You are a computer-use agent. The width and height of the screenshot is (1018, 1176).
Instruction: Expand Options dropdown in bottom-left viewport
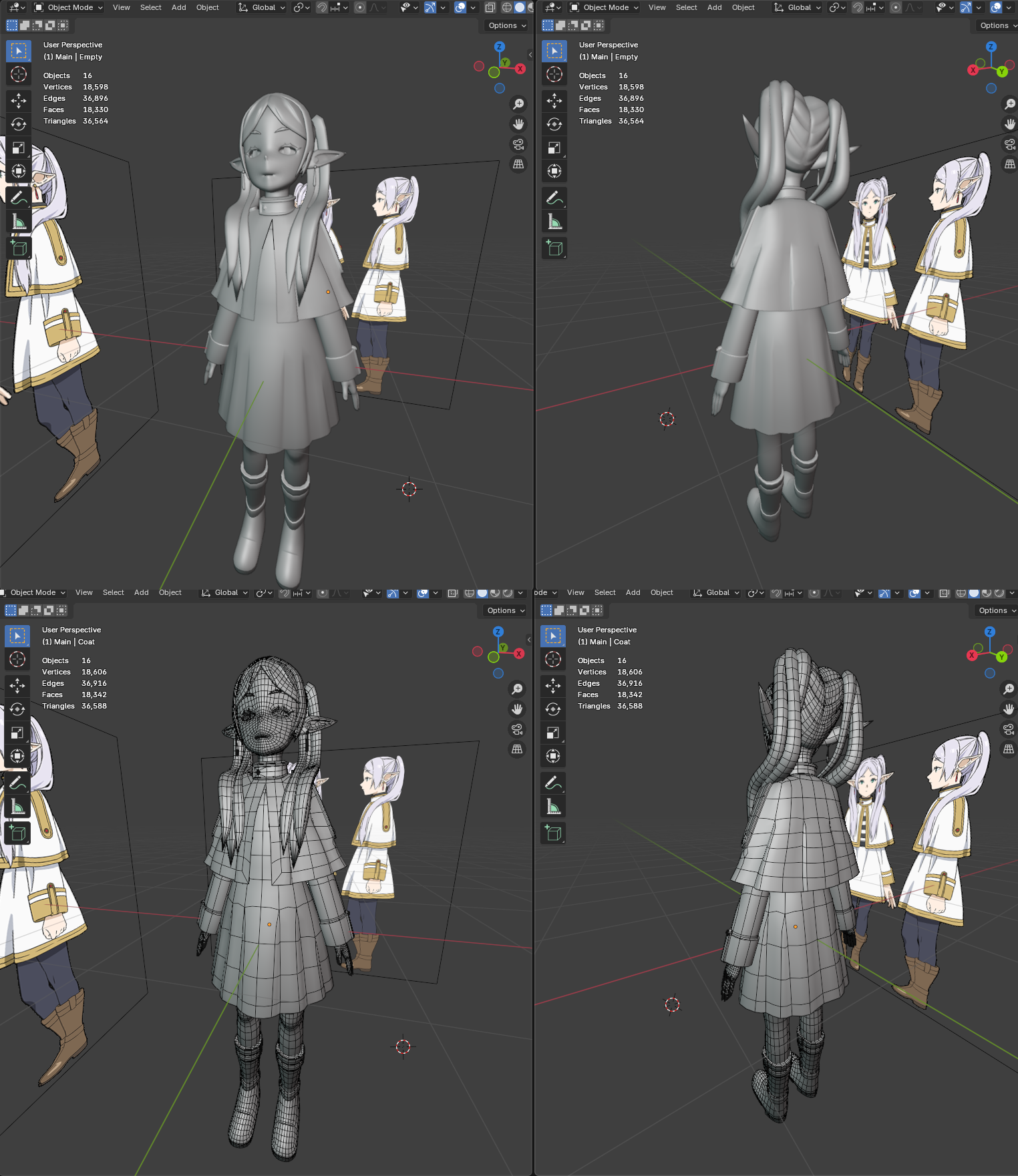pyautogui.click(x=506, y=610)
